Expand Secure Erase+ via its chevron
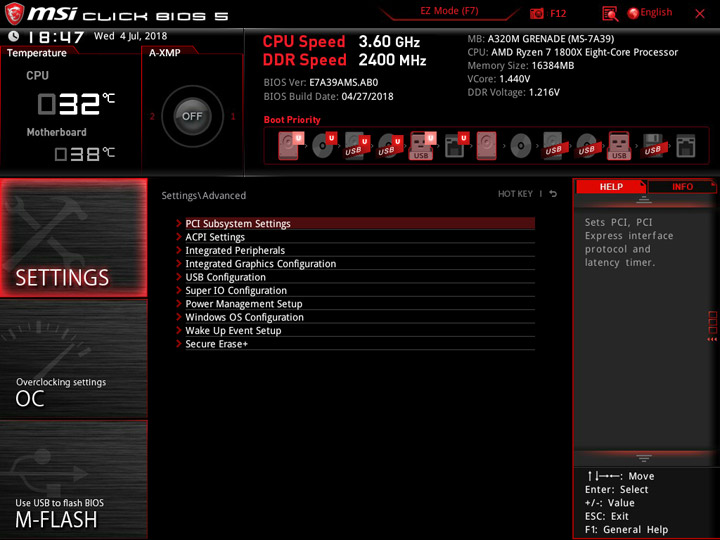 [179, 343]
